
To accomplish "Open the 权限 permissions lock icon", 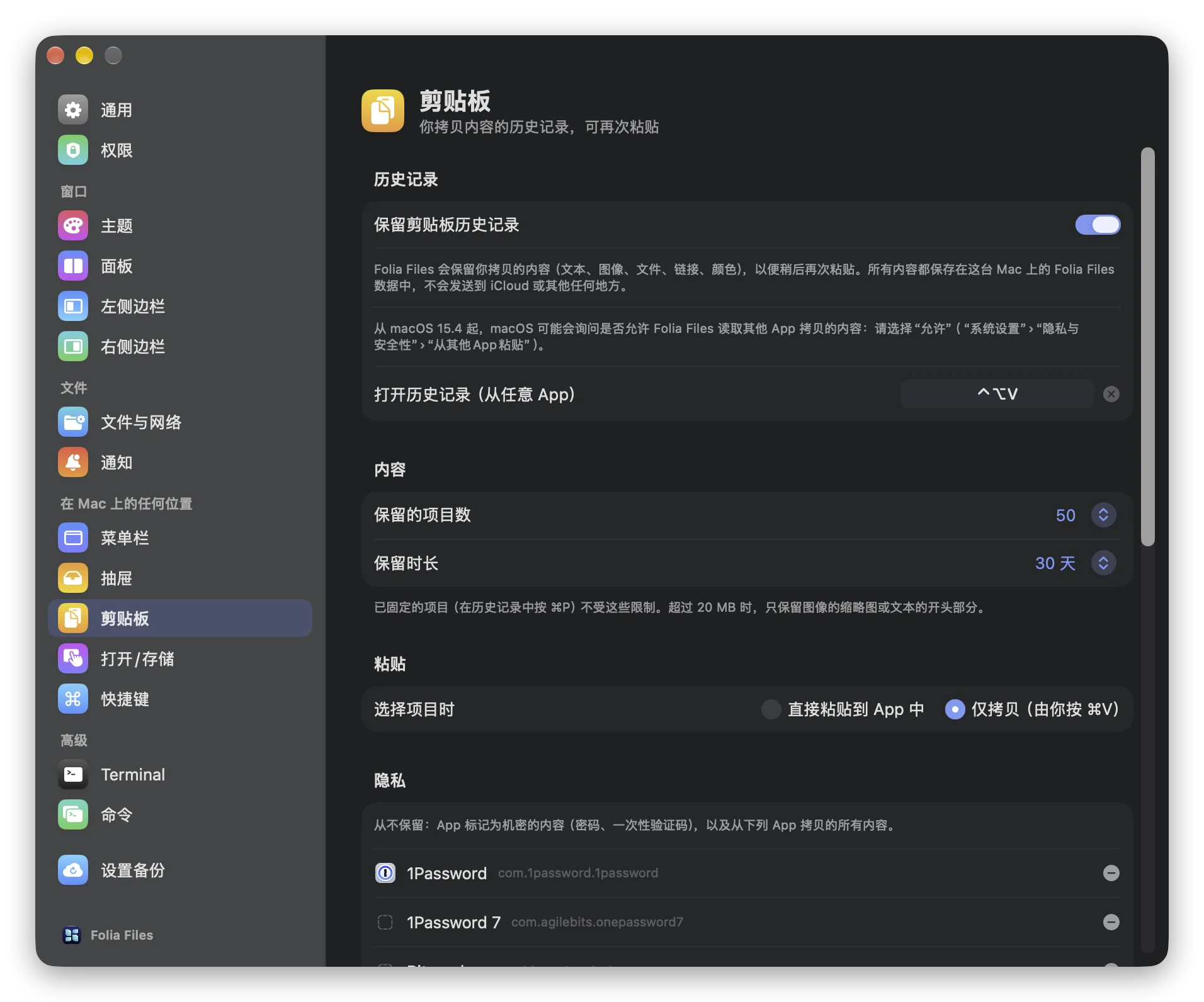I will (73, 150).
